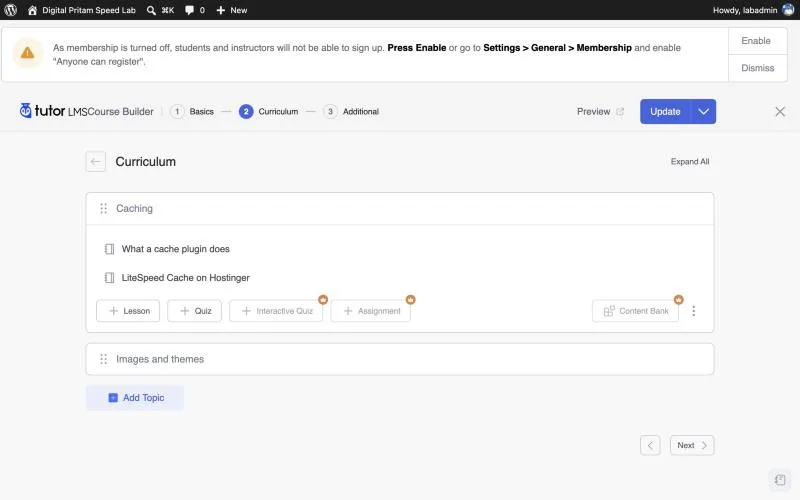Go to the Basics step
Screen dimensions: 800x500
click(192, 111)
